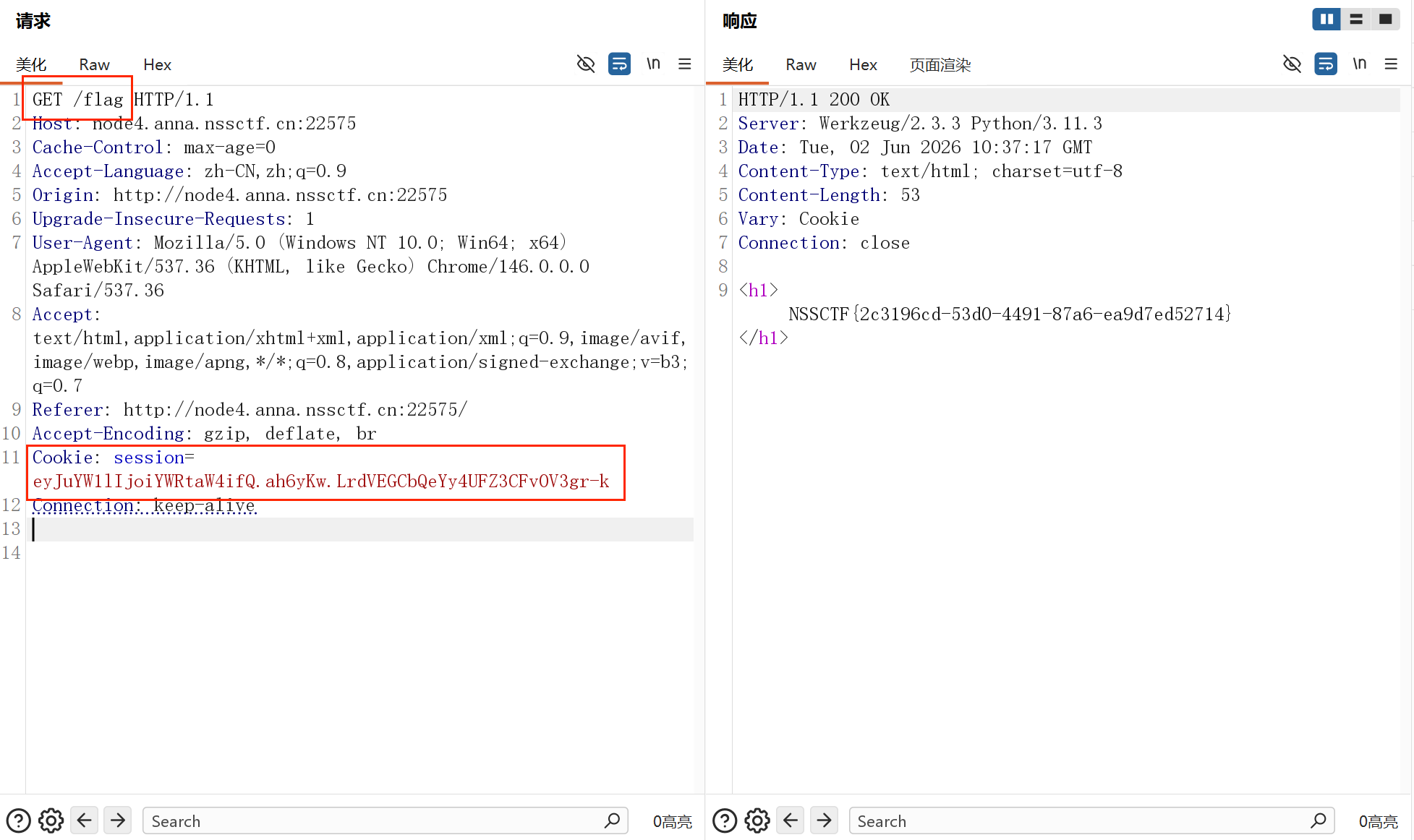Open help for request search bar
The width and height of the screenshot is (1414, 840).
pos(18,821)
